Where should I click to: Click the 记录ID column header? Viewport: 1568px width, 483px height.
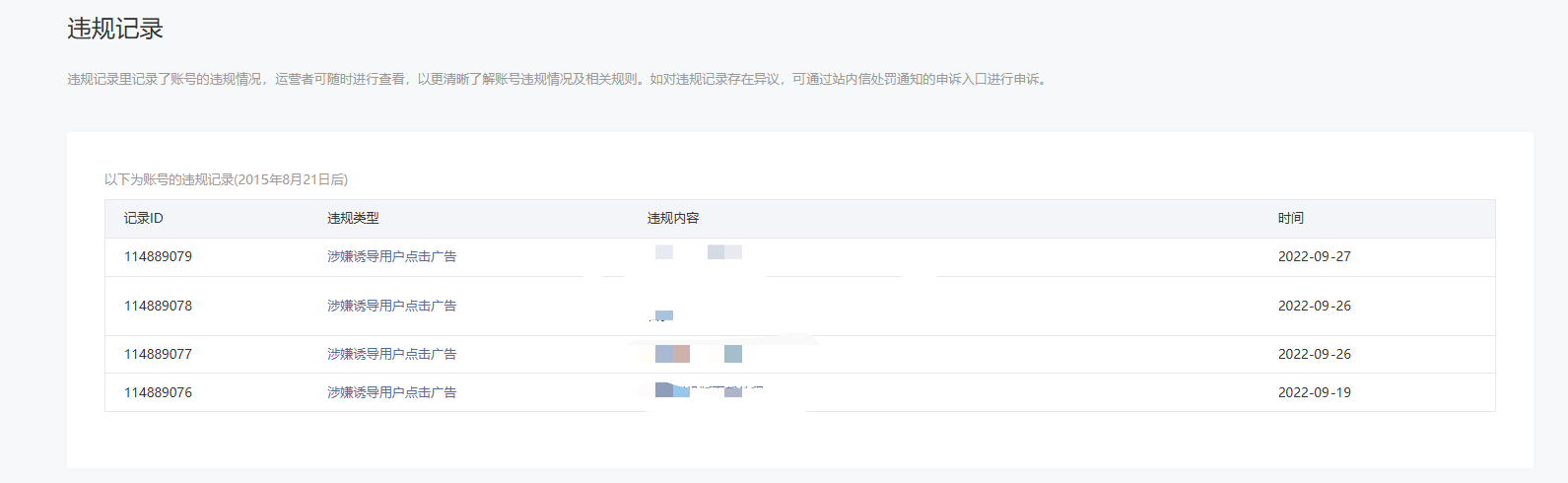[143, 218]
